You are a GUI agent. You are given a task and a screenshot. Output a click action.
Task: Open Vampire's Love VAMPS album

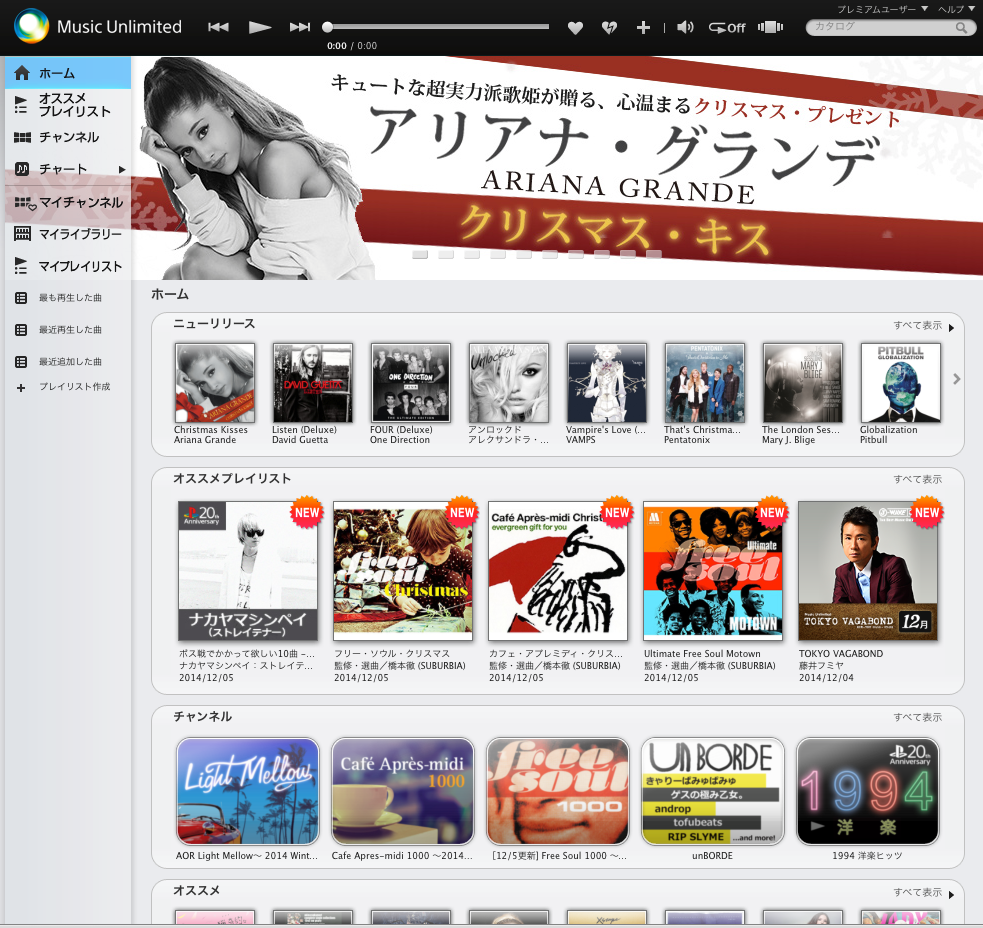(607, 382)
